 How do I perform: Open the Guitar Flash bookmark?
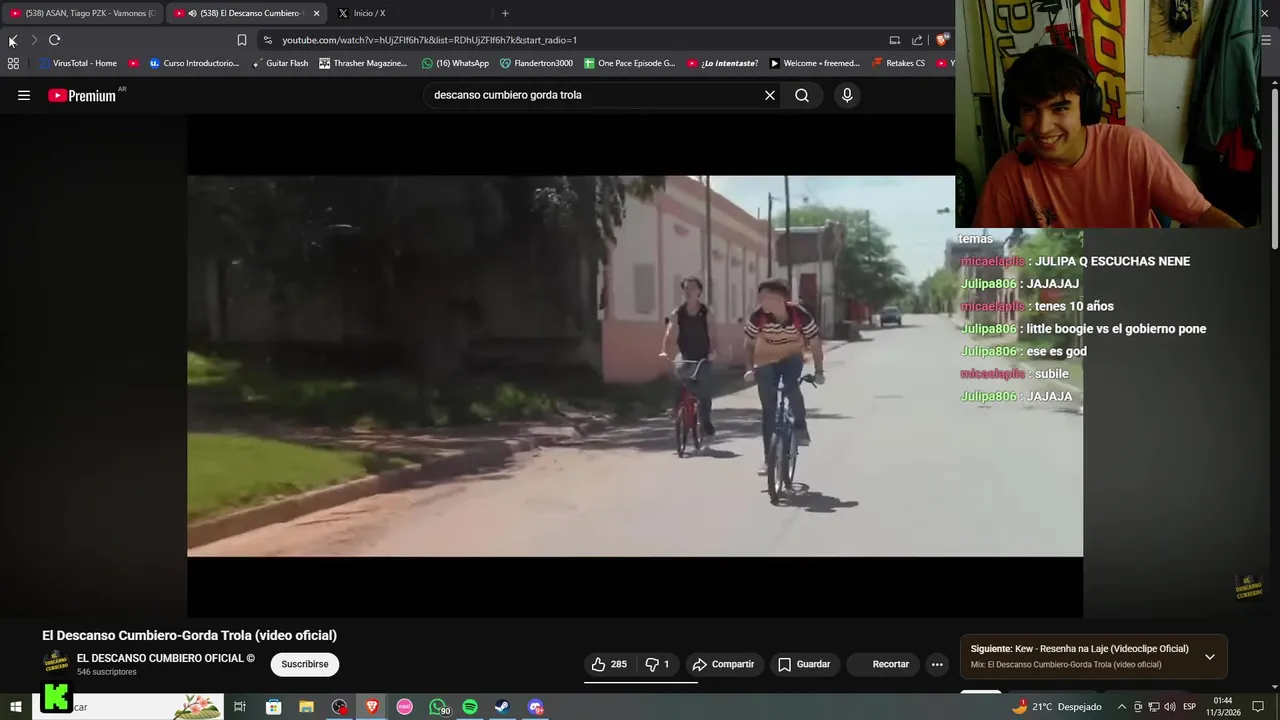point(279,63)
